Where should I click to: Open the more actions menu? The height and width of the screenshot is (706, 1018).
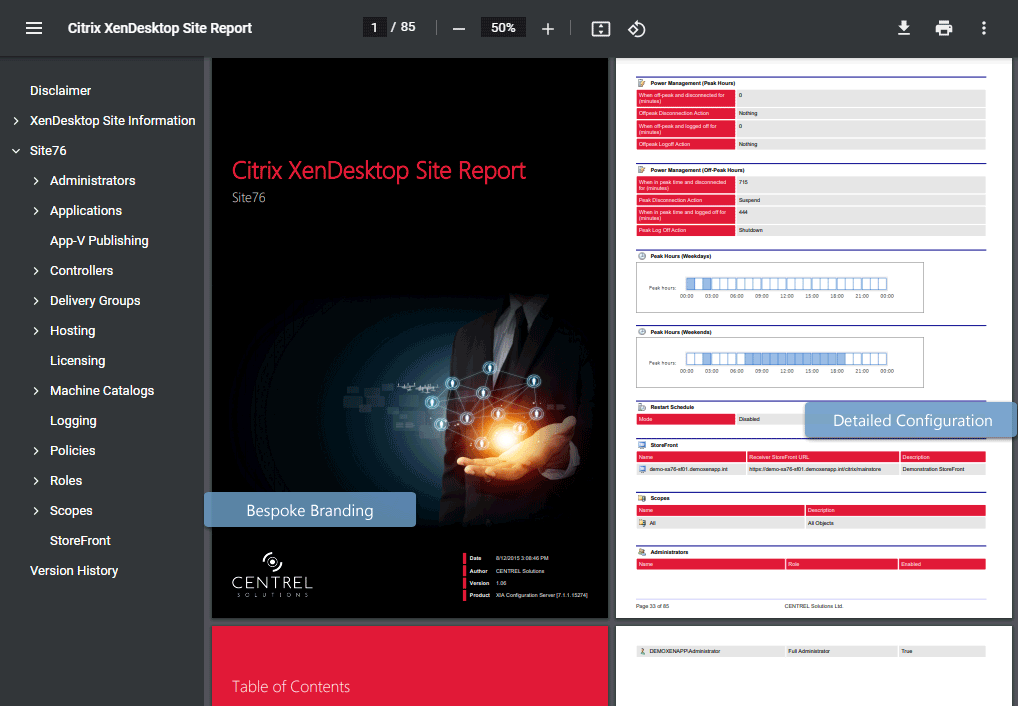(984, 28)
